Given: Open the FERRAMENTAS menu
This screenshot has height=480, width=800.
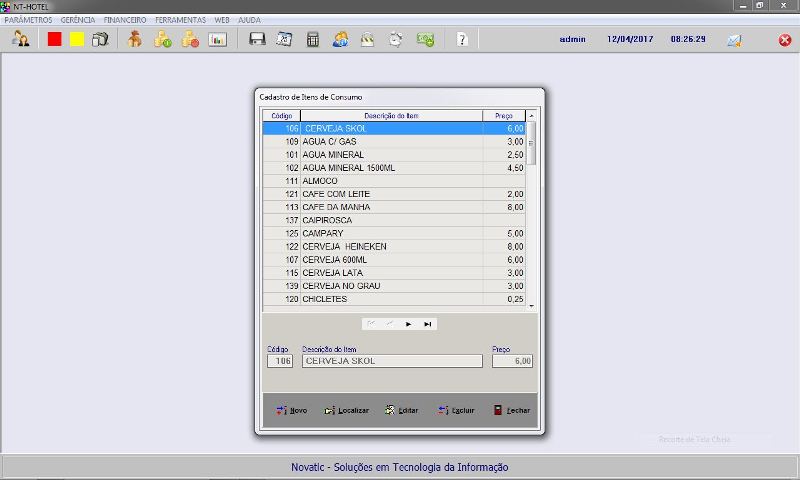Looking at the screenshot, I should tap(180, 20).
